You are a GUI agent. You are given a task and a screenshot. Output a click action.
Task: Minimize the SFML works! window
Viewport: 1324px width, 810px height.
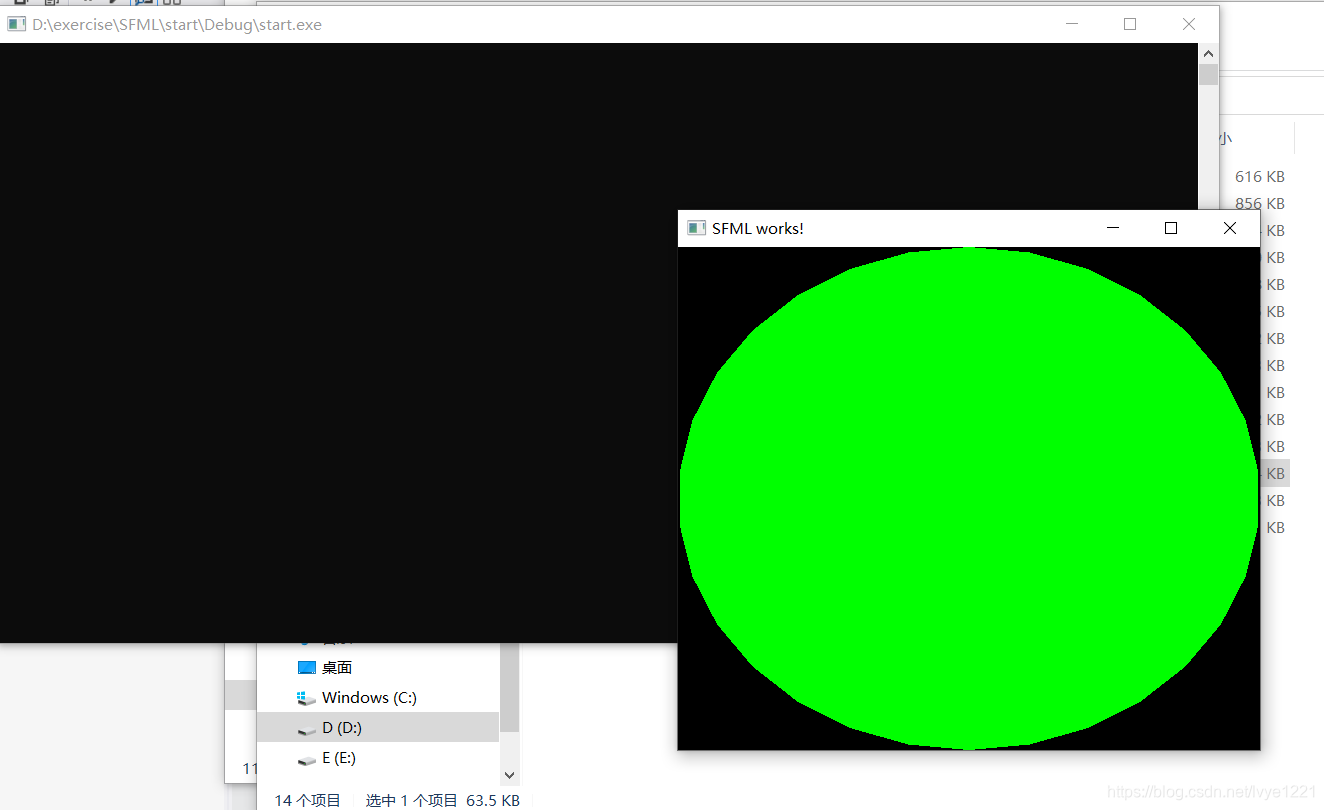point(1113,228)
